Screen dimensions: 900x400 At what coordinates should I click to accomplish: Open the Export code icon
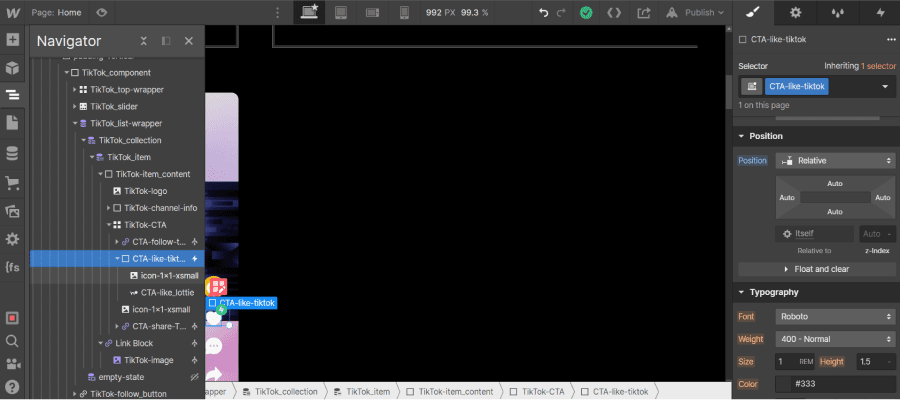[x=614, y=12]
